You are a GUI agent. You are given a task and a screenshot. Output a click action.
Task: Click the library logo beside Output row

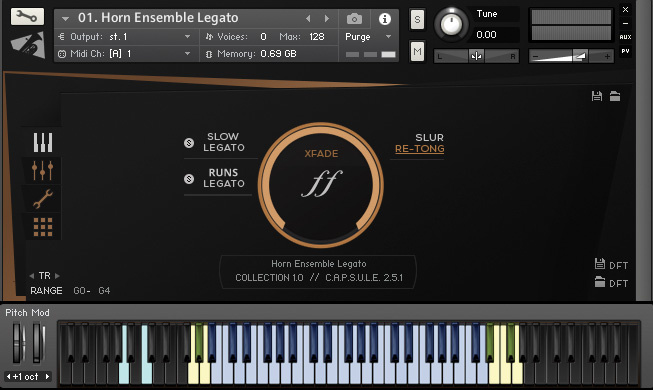click(x=27, y=45)
